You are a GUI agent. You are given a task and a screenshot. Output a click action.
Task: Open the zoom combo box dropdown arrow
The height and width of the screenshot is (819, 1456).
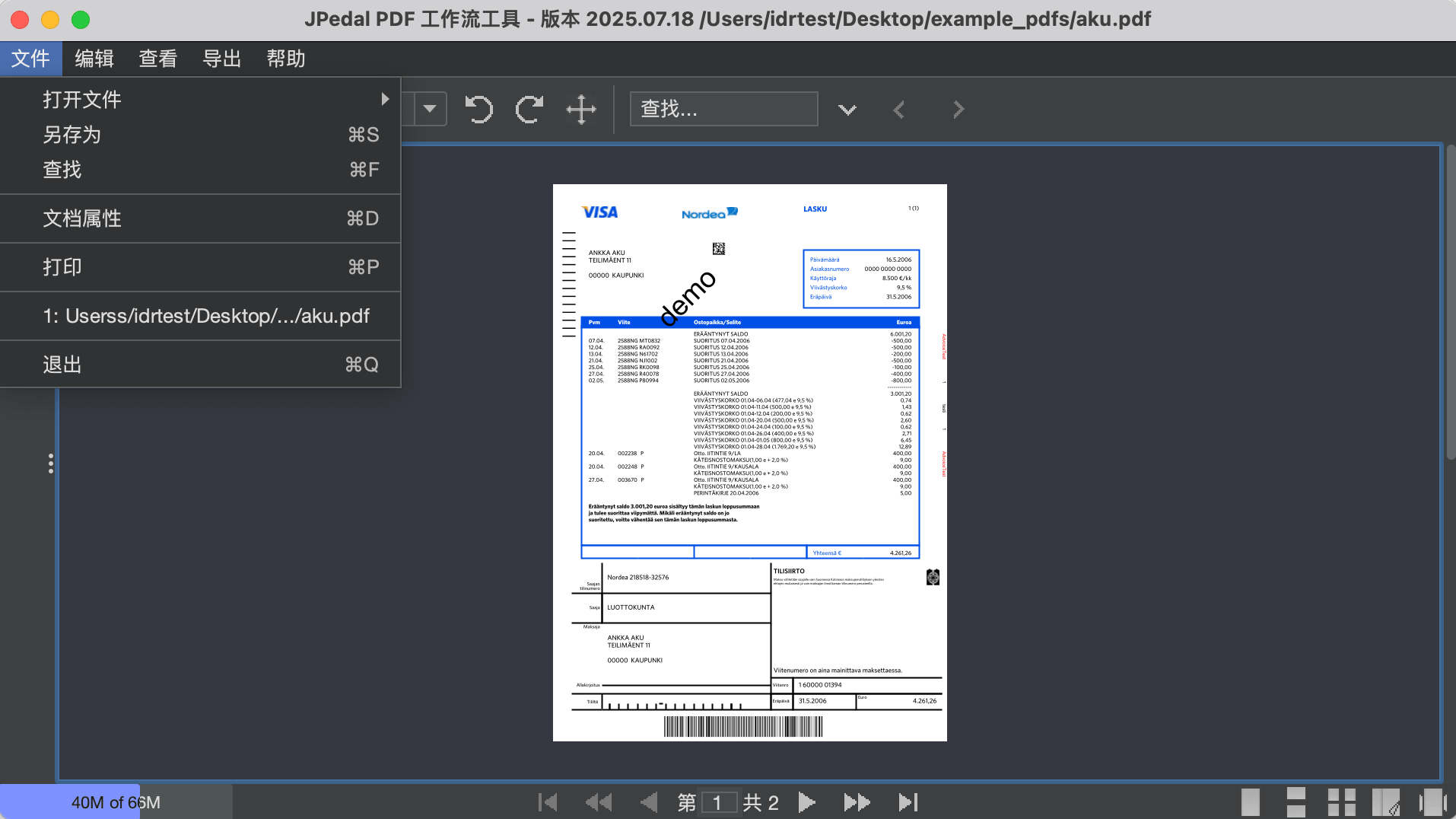click(x=430, y=109)
